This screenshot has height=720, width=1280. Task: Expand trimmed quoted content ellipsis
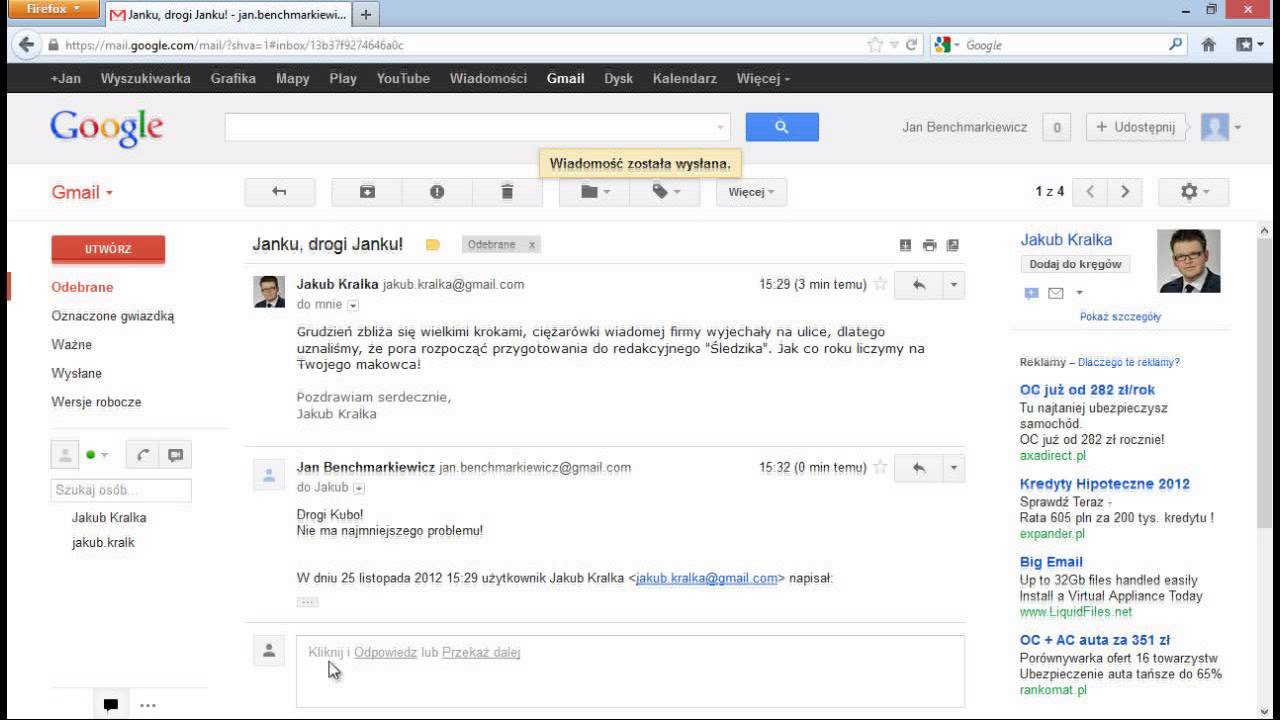coord(308,602)
